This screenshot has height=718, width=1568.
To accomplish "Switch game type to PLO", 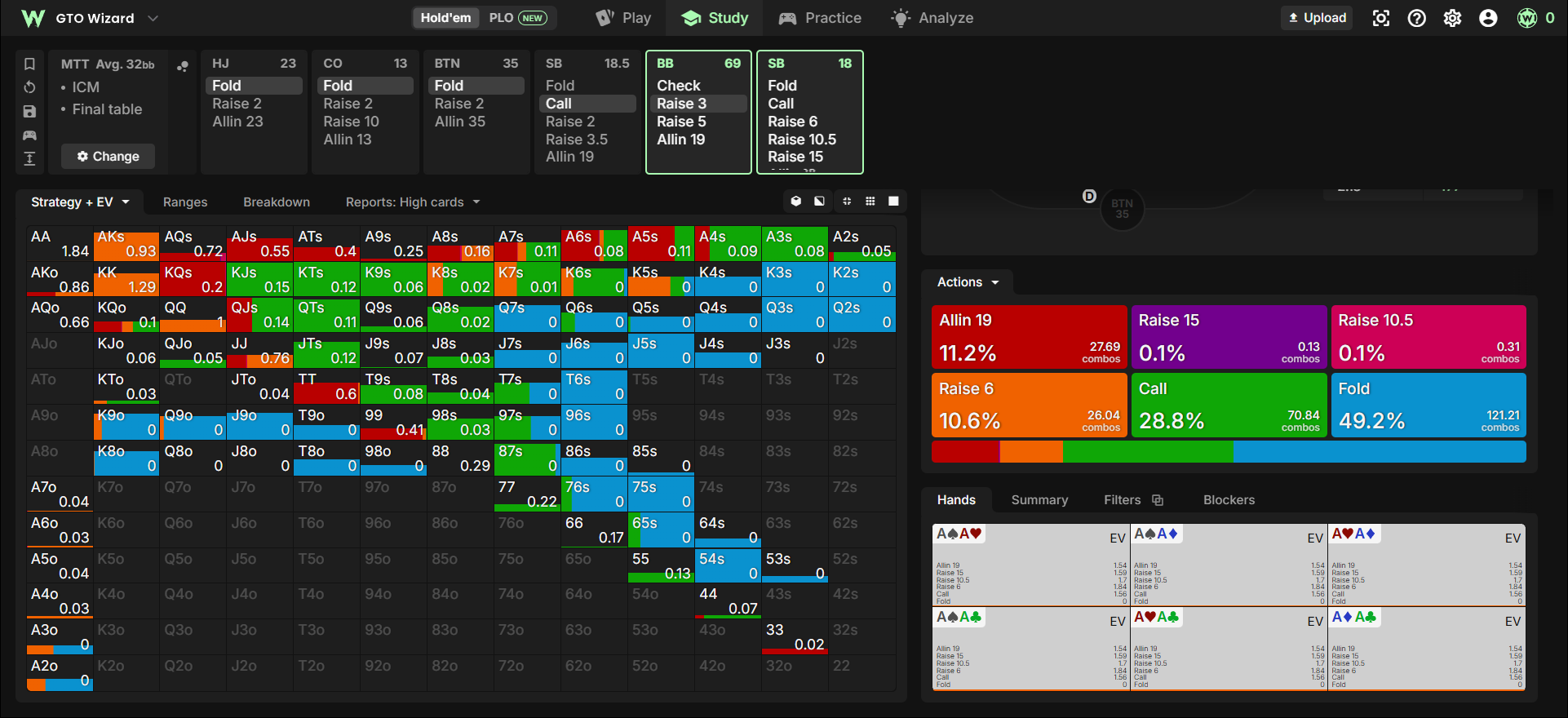I will click(517, 18).
